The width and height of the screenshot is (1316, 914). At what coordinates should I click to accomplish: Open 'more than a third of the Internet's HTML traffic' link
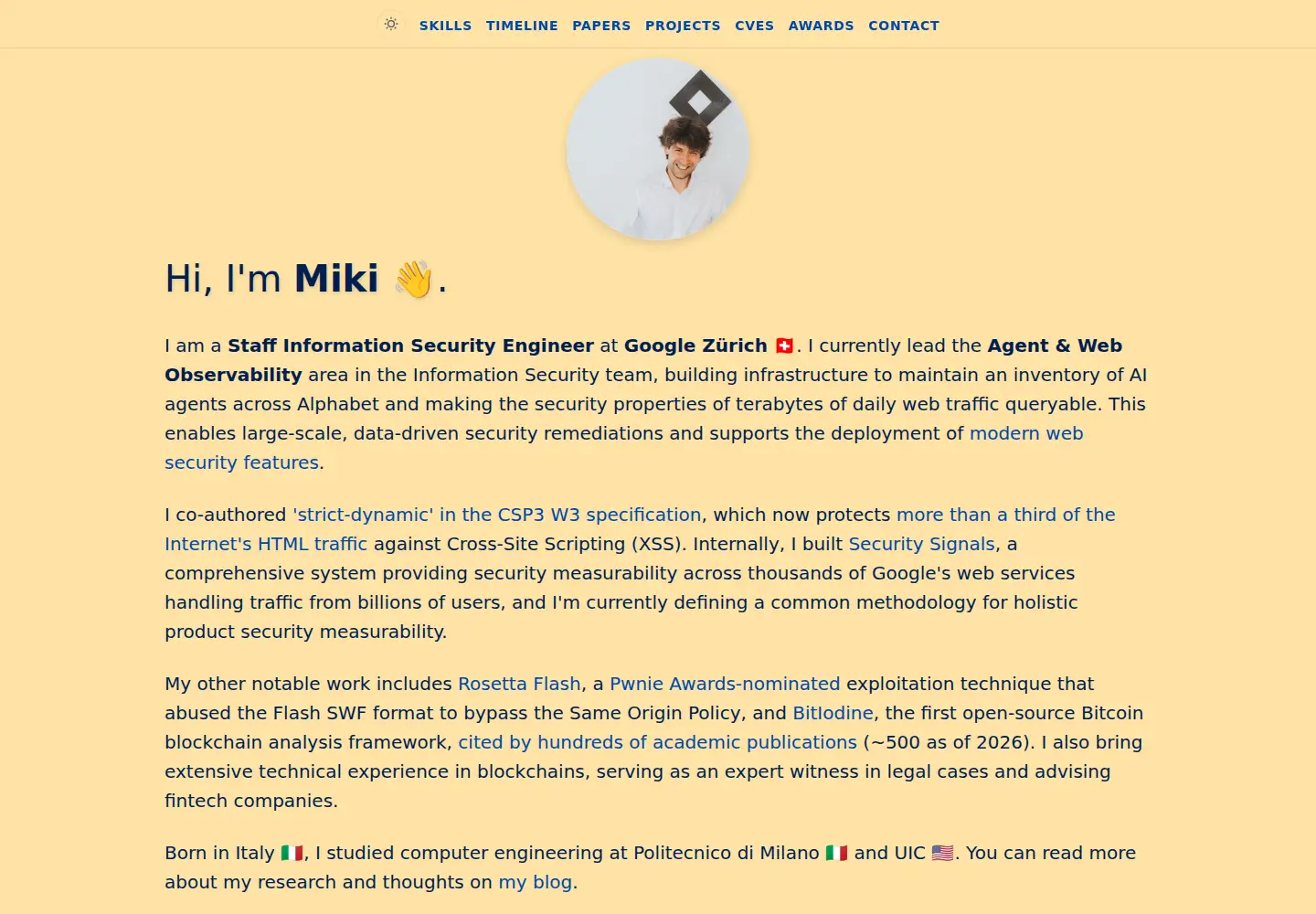coord(1006,515)
